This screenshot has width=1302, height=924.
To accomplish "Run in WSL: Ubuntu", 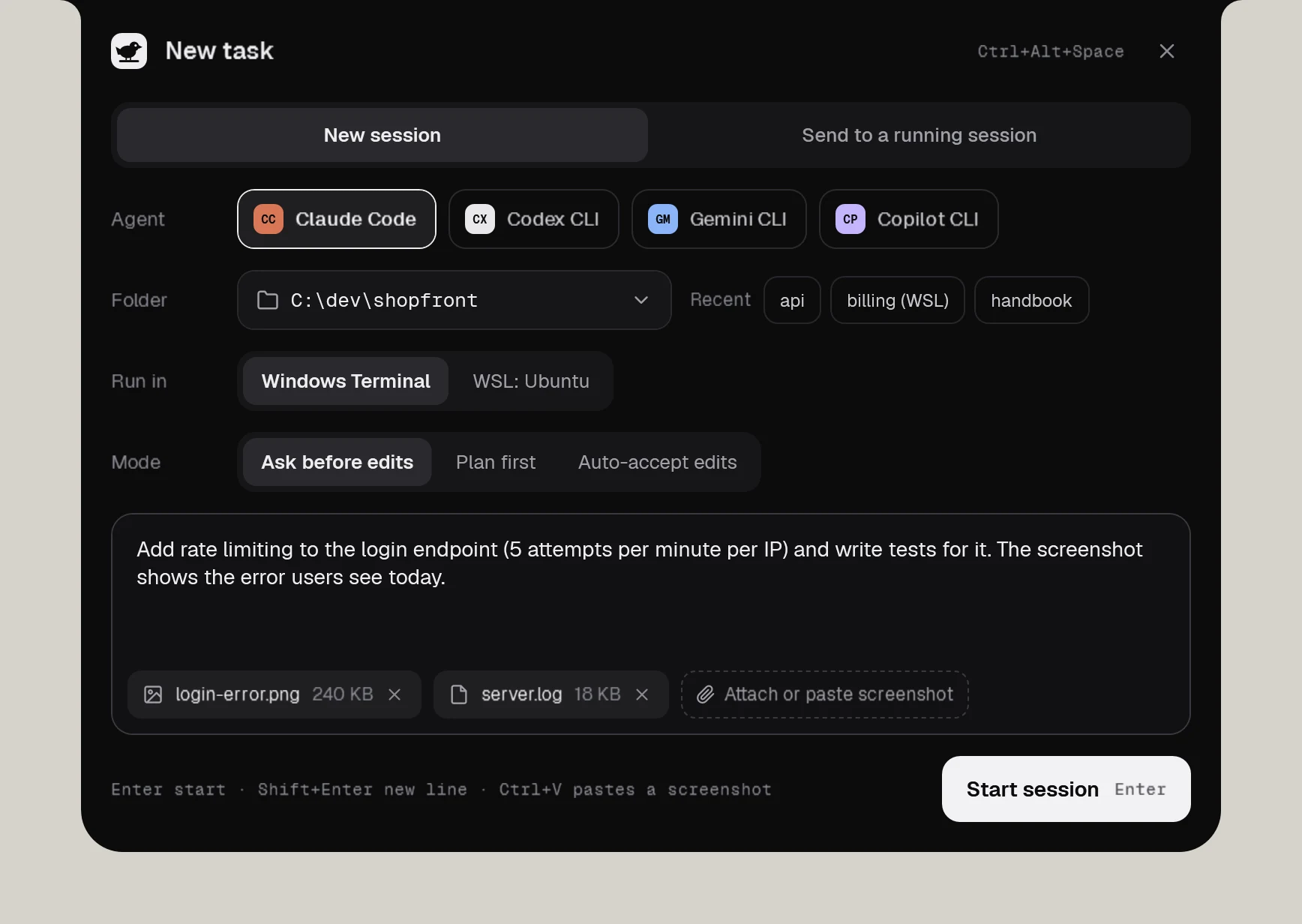I will 531,381.
